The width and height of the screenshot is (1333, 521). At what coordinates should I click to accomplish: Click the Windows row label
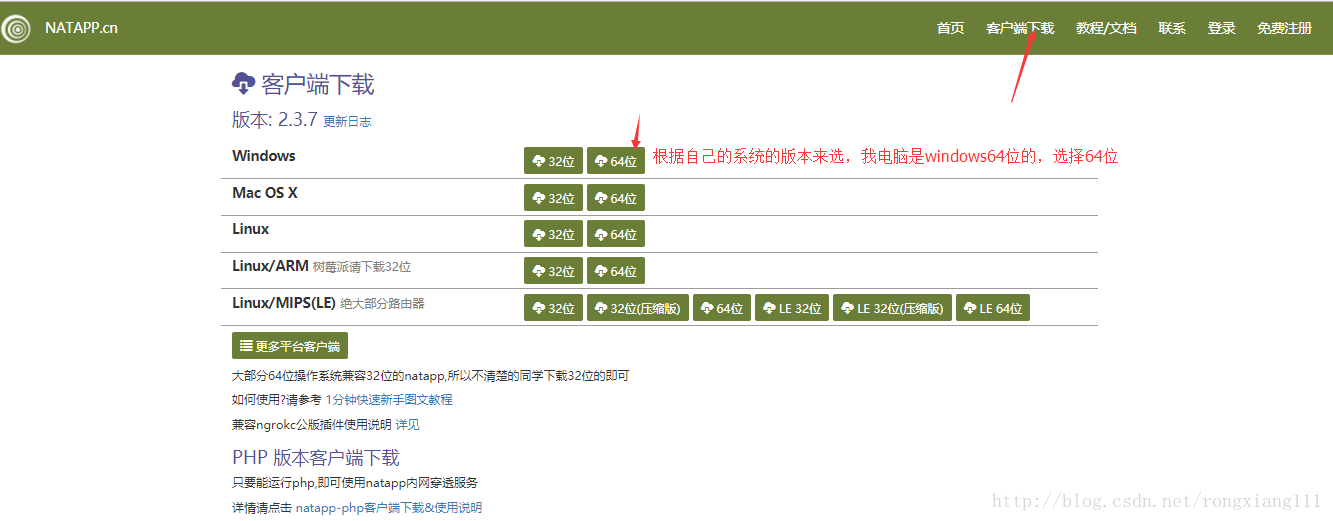click(x=264, y=156)
